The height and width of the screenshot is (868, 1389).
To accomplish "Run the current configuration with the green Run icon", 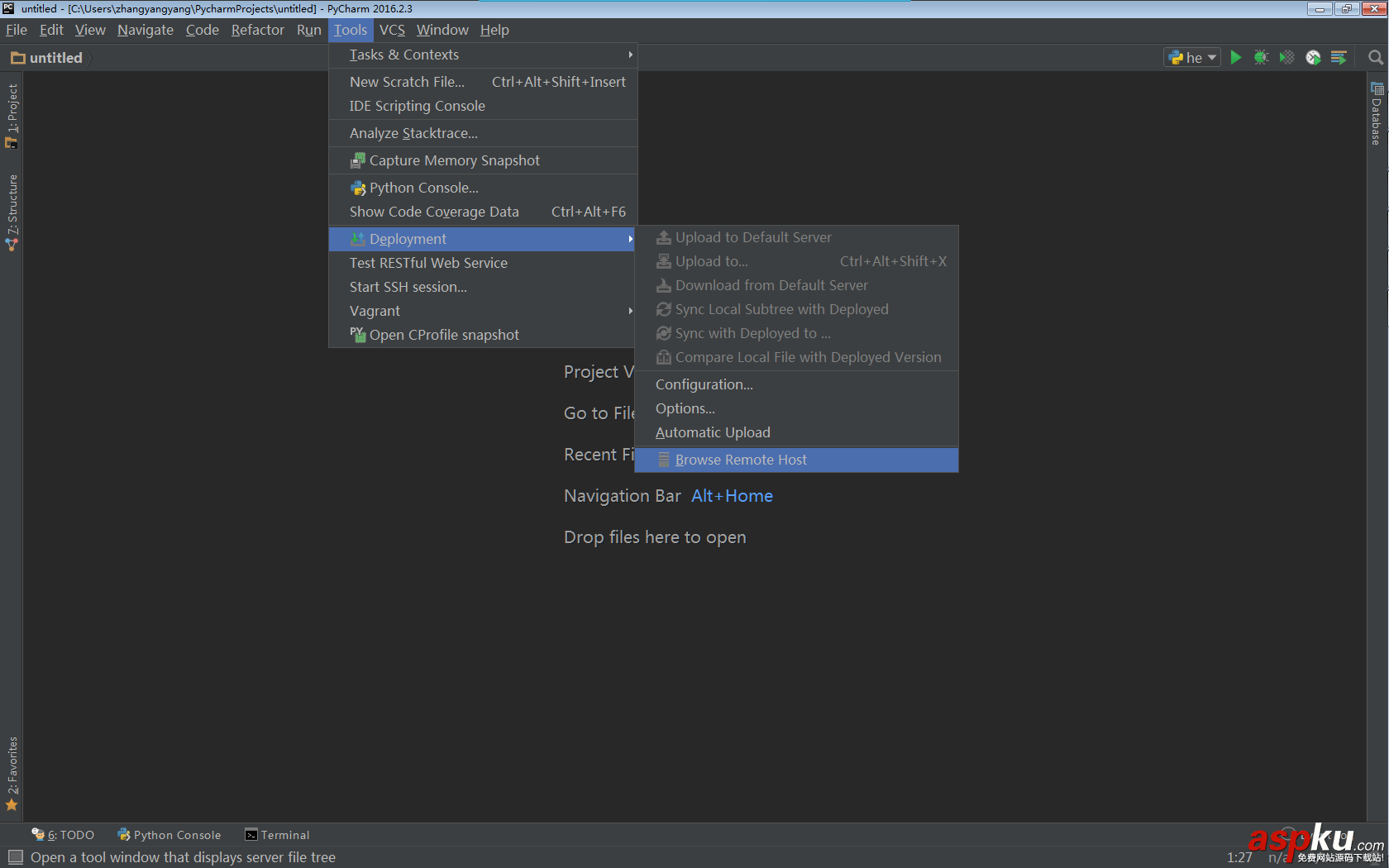I will (x=1235, y=57).
